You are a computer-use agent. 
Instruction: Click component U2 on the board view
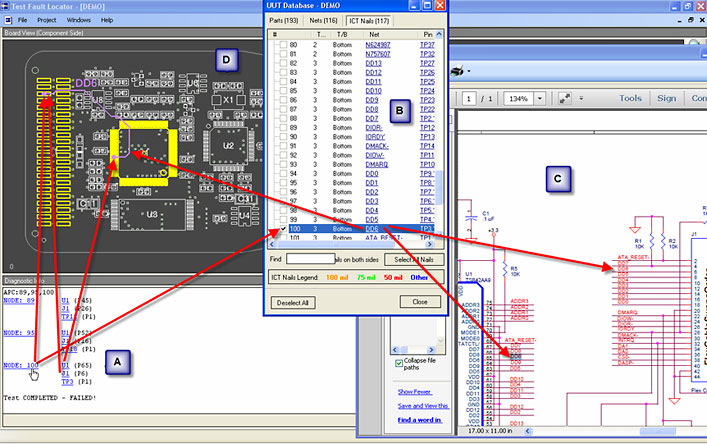229,146
